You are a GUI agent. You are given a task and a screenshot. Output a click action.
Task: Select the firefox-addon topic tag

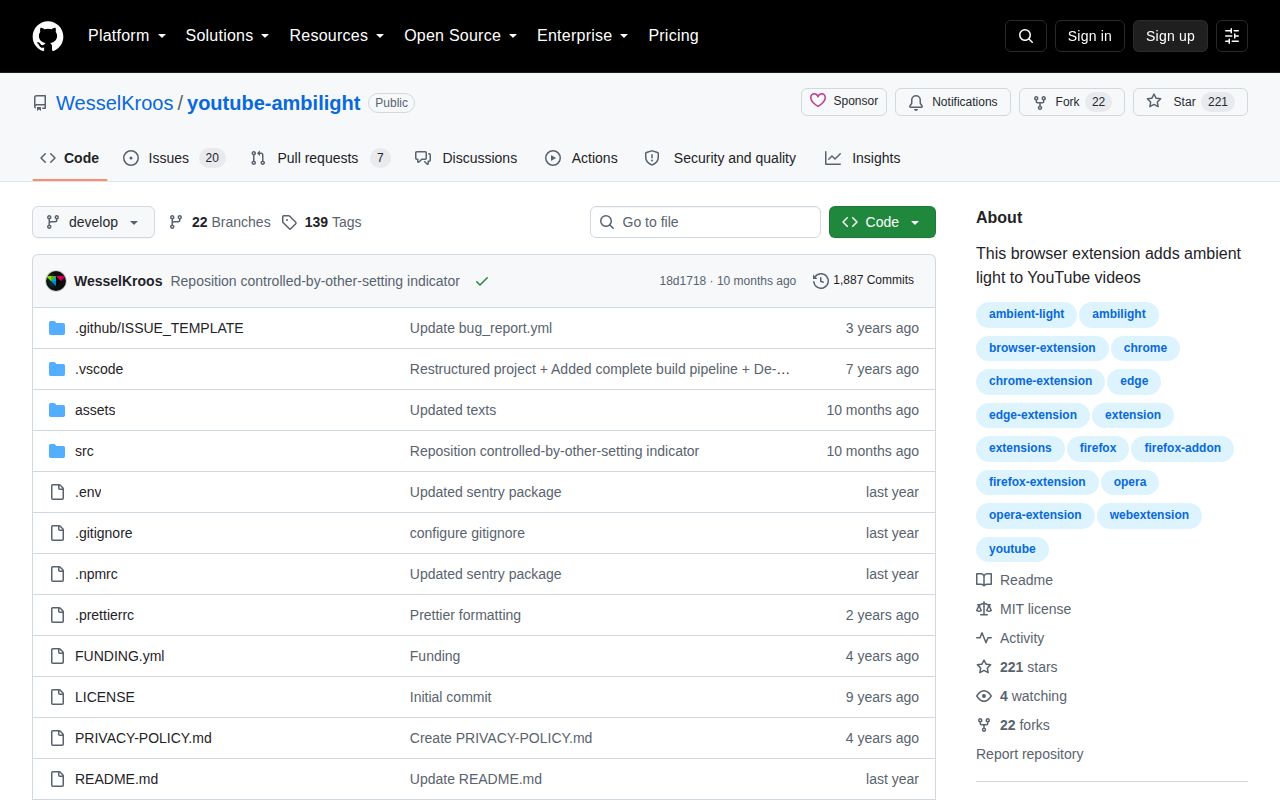coord(1183,448)
